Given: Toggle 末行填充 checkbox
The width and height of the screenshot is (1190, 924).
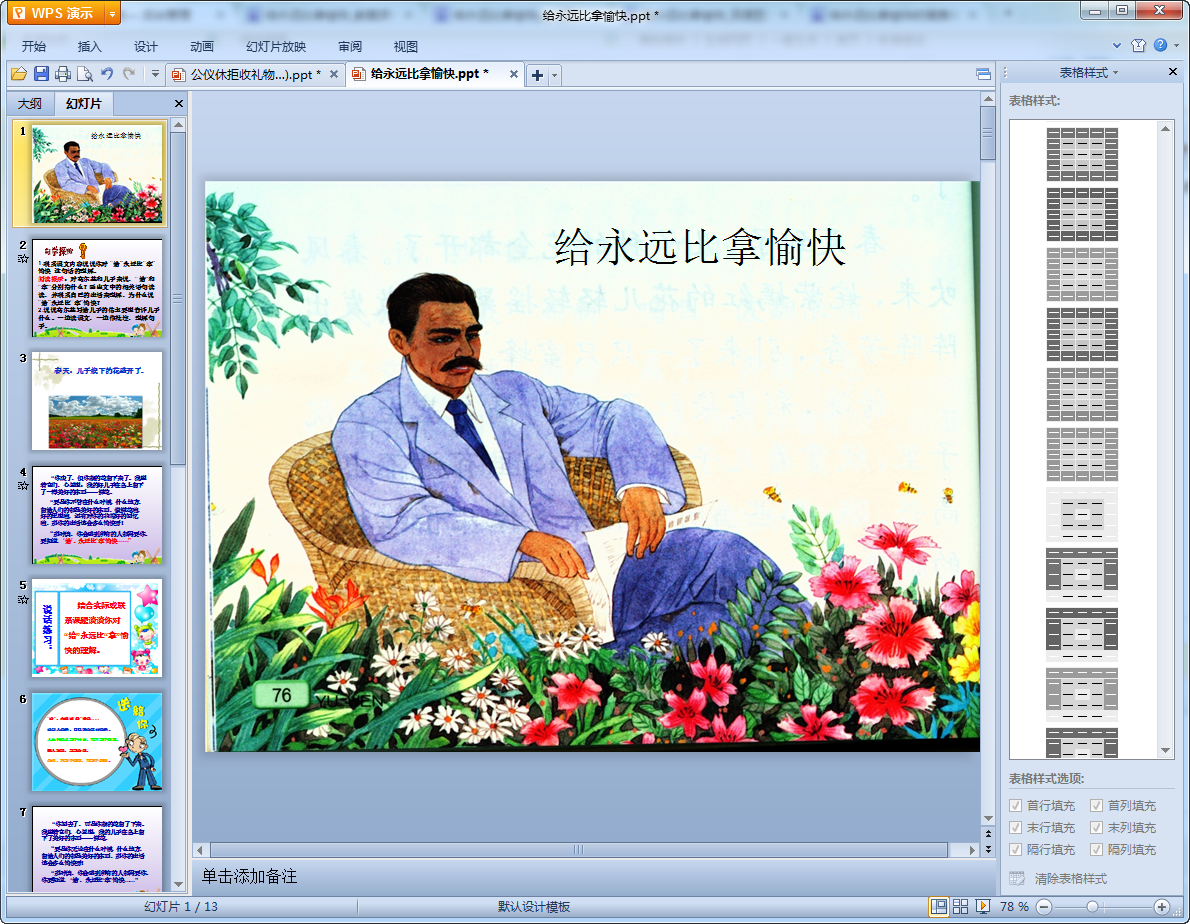Looking at the screenshot, I should (x=1015, y=828).
